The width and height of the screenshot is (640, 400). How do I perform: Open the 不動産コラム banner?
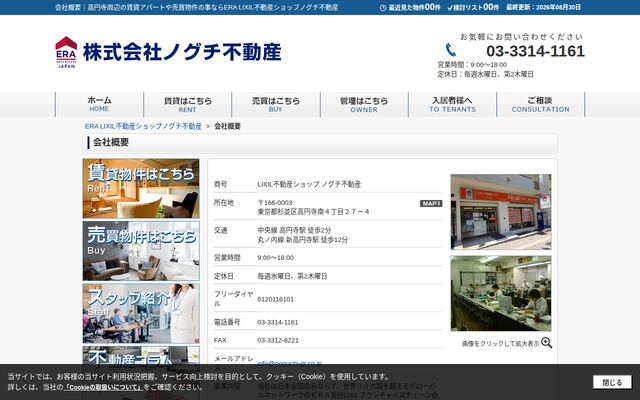pos(141,355)
